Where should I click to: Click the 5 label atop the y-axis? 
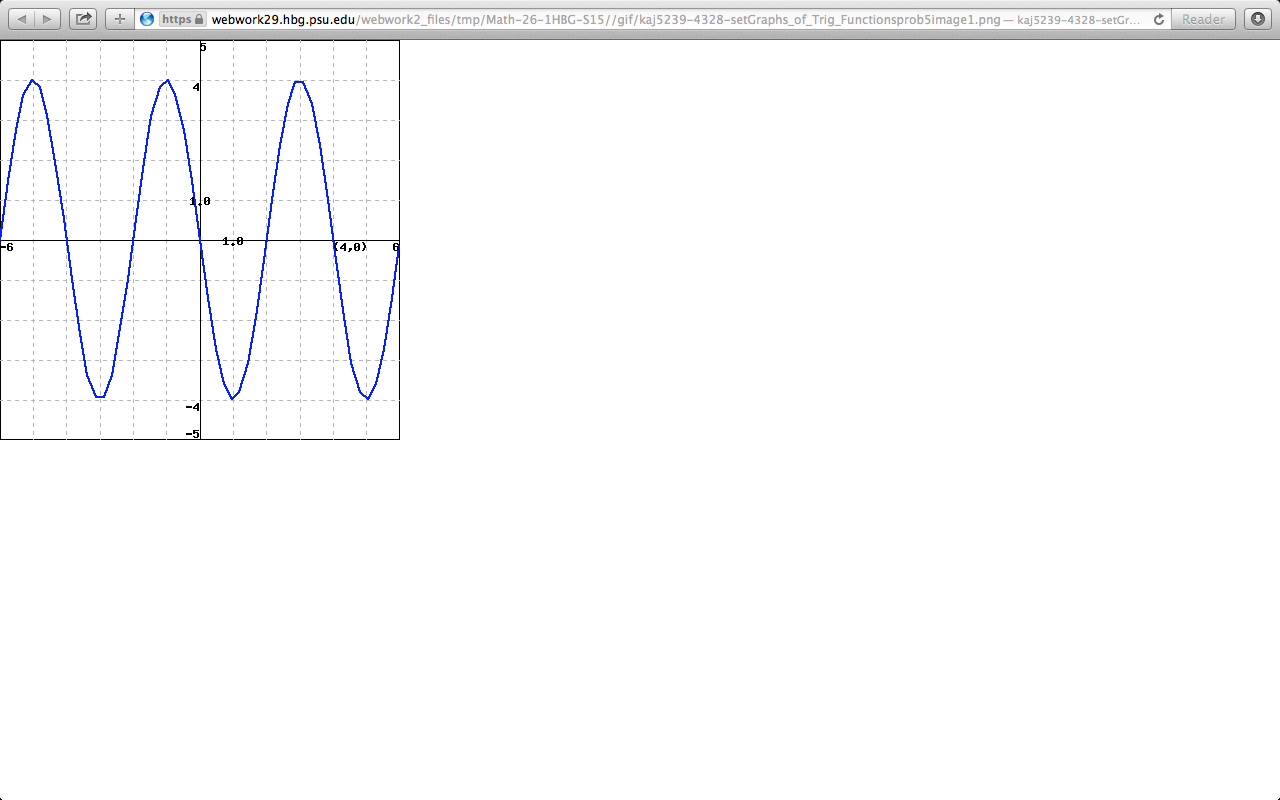(x=203, y=46)
